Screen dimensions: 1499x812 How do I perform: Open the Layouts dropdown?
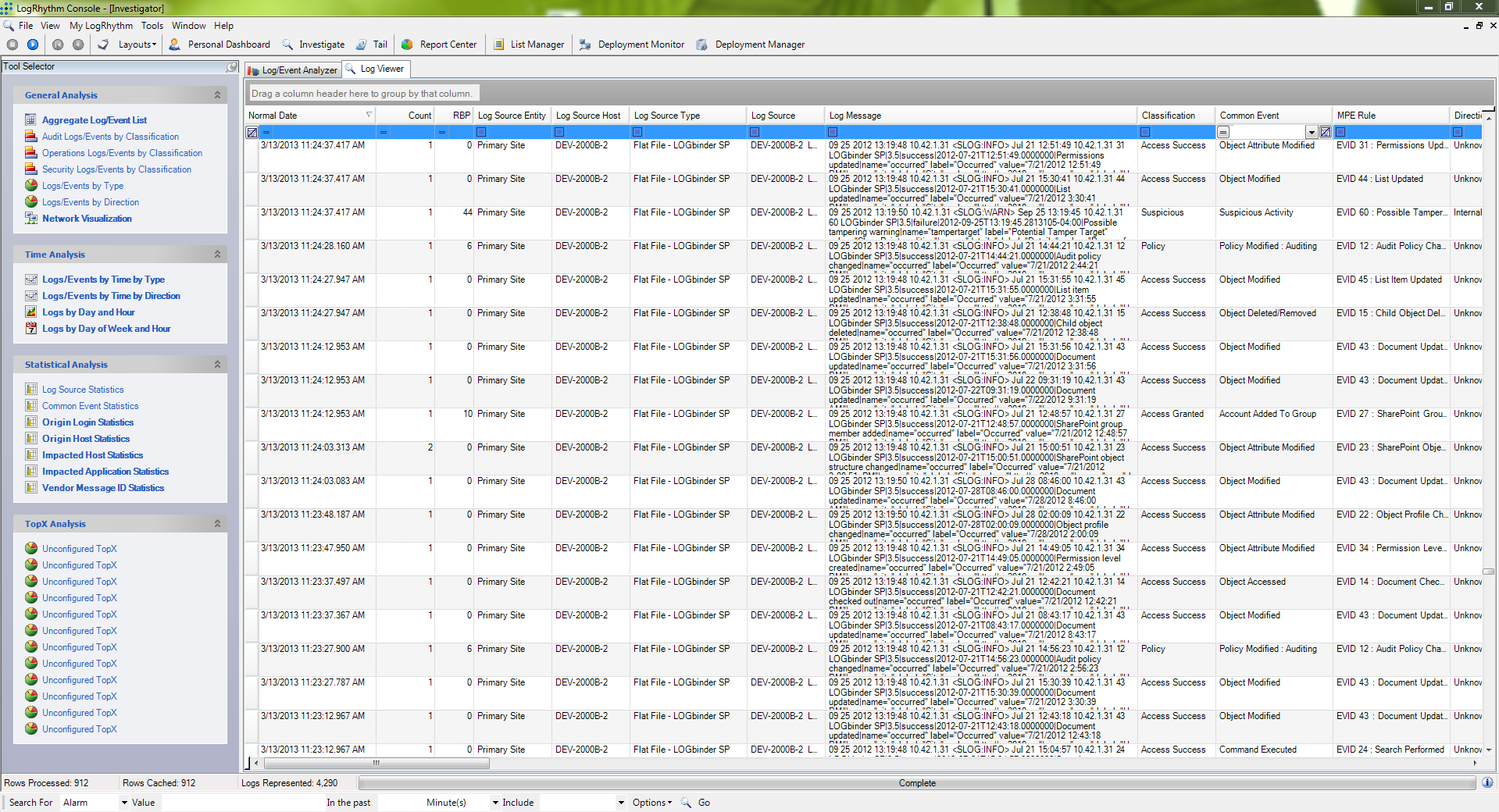pos(137,45)
